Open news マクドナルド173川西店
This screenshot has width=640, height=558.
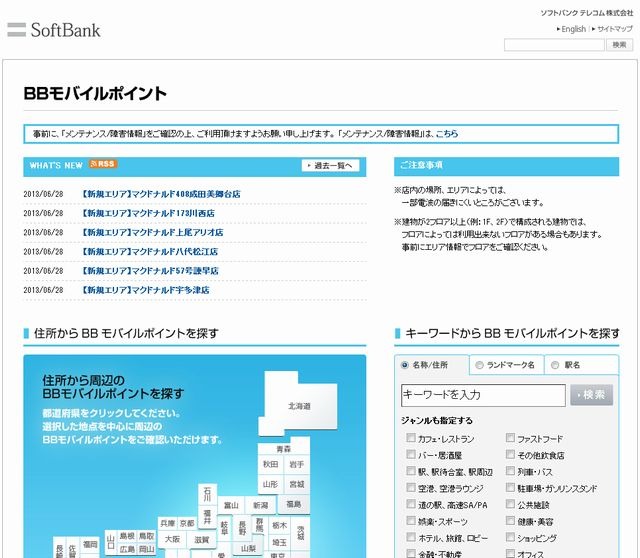tap(148, 213)
